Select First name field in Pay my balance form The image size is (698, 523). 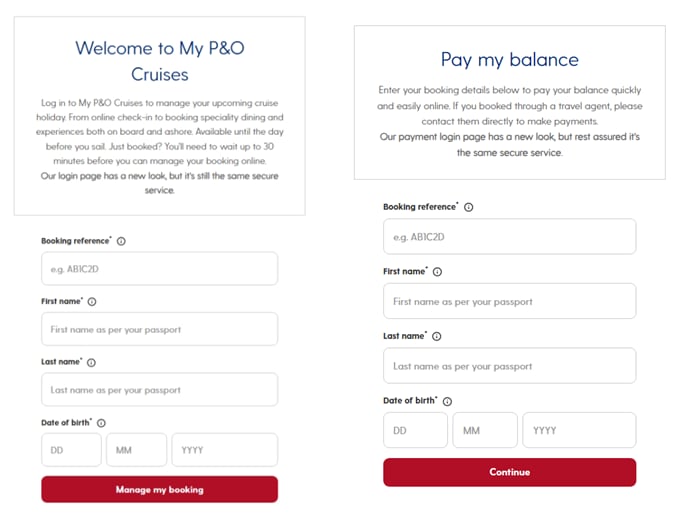pos(509,301)
